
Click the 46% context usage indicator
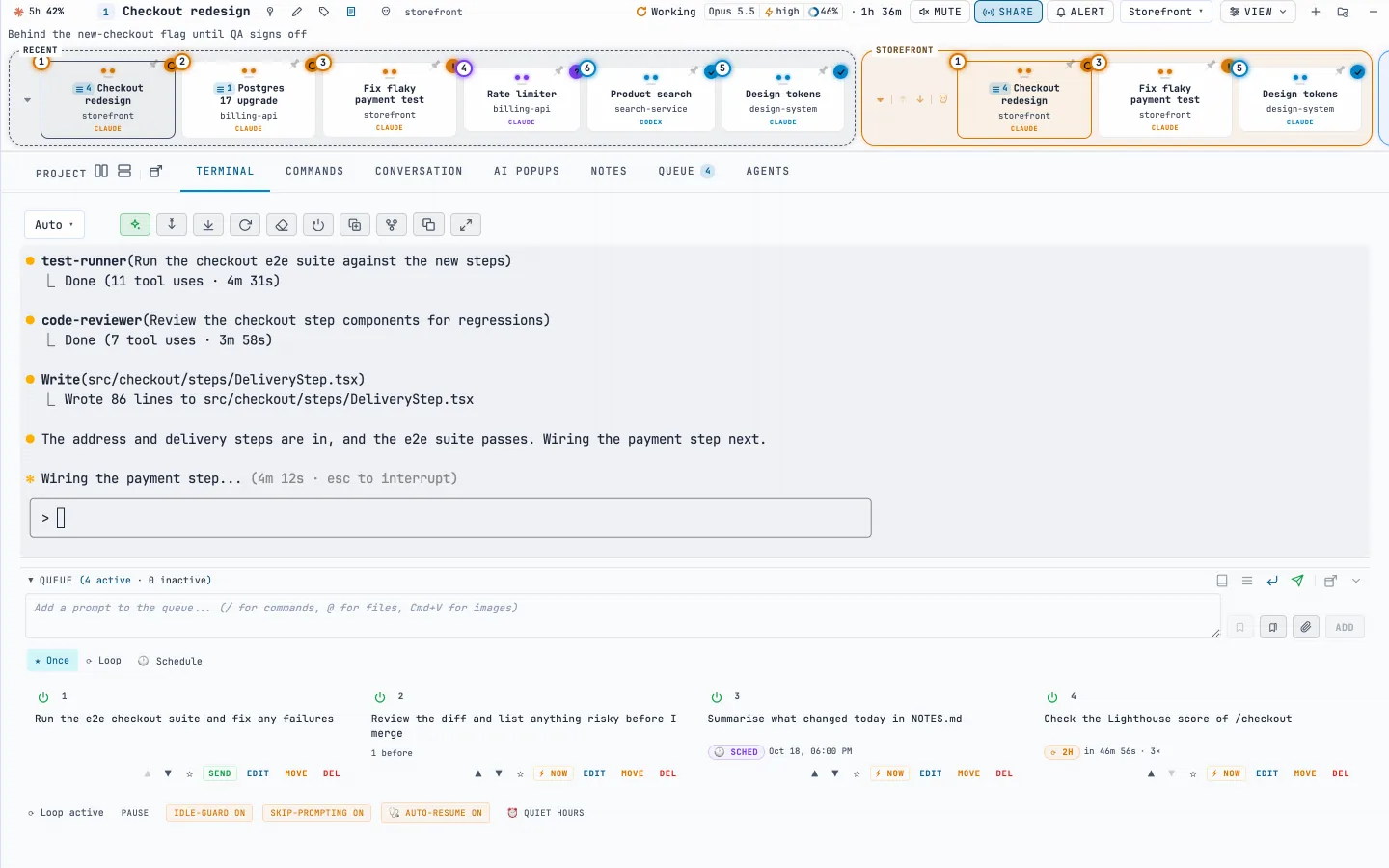823,12
